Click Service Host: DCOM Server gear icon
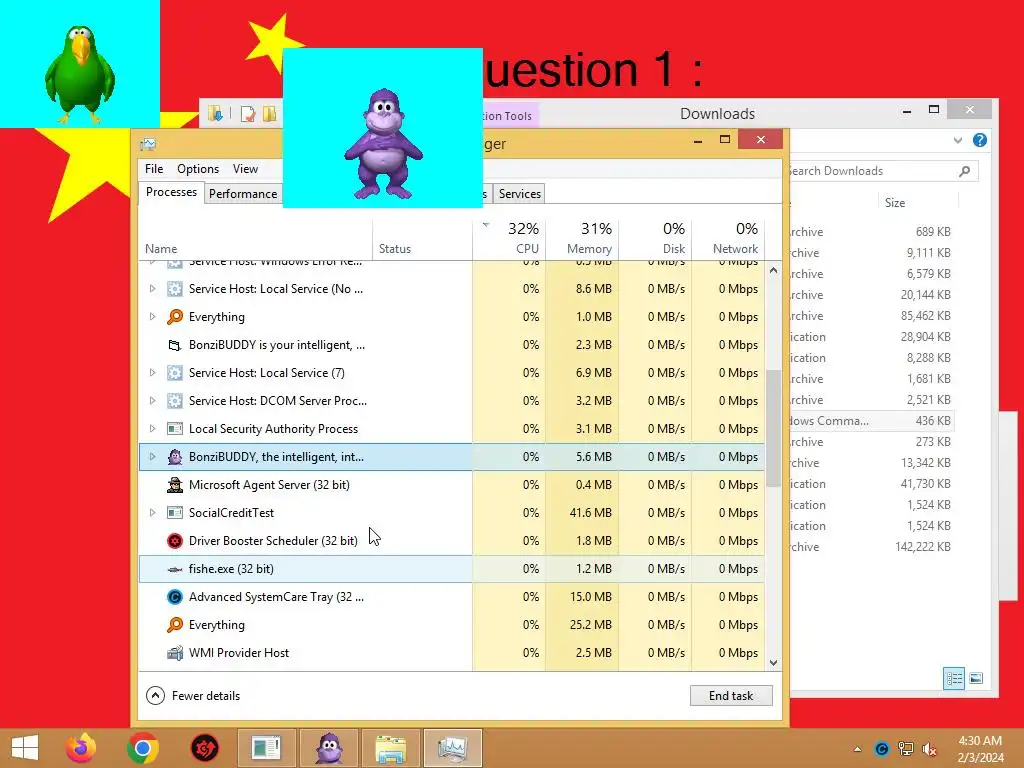 174,400
